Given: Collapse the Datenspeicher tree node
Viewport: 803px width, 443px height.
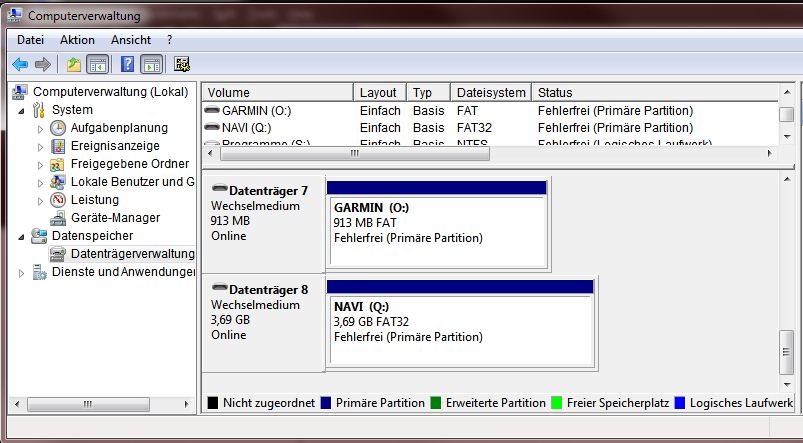Looking at the screenshot, I should pyautogui.click(x=21, y=237).
